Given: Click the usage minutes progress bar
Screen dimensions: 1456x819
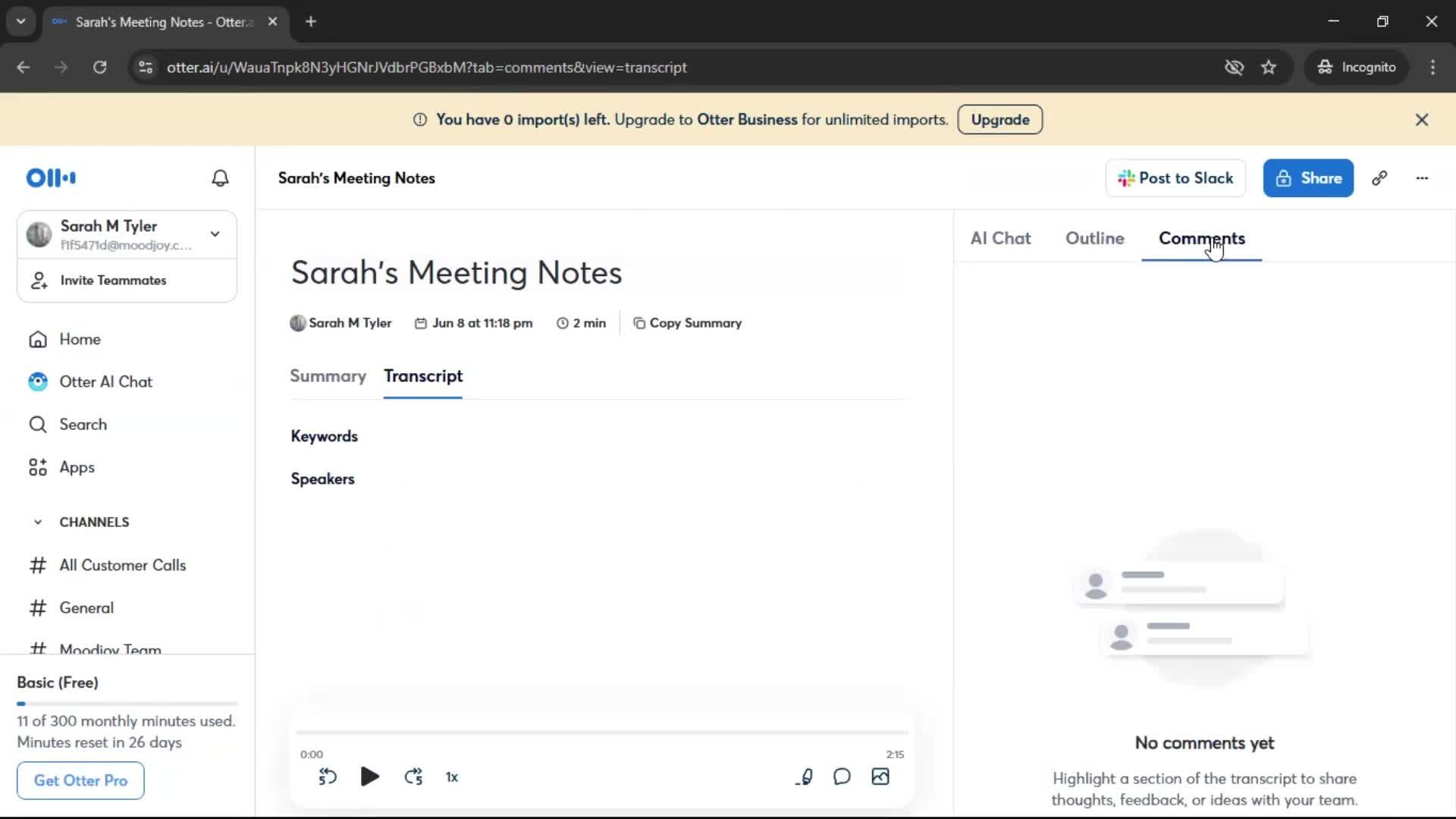Looking at the screenshot, I should [x=127, y=704].
